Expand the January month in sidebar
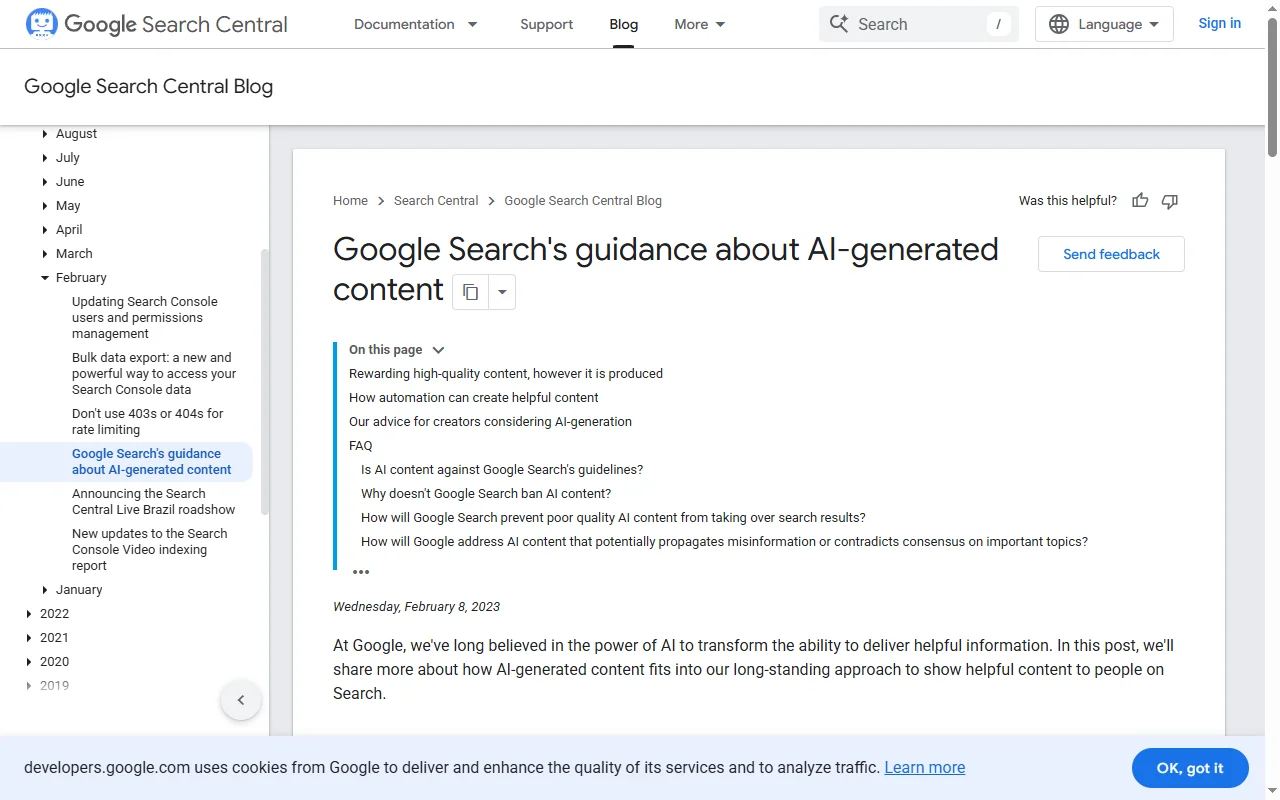The height and width of the screenshot is (800, 1280). tap(45, 590)
